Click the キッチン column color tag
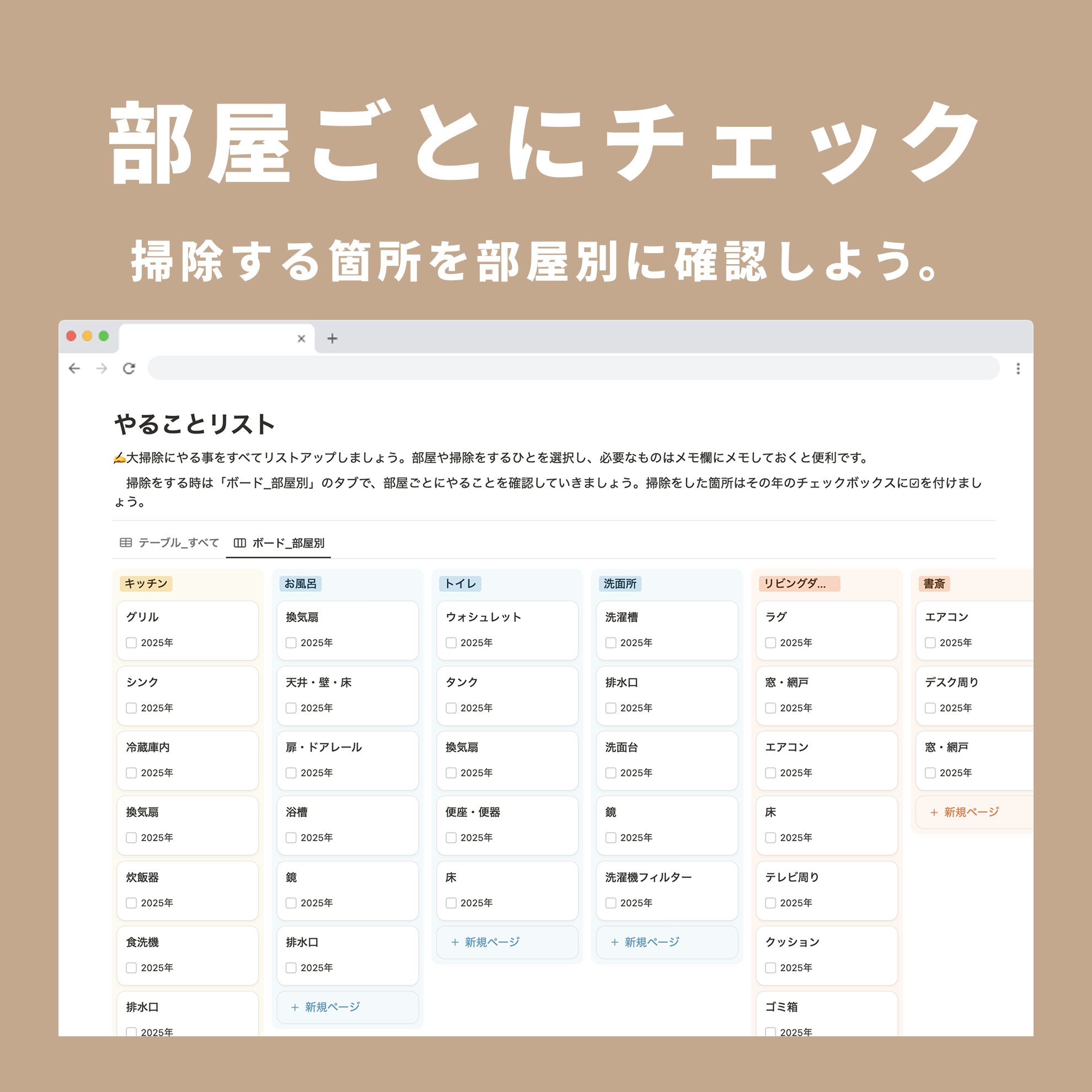Image resolution: width=1092 pixels, height=1092 pixels. pos(146,584)
